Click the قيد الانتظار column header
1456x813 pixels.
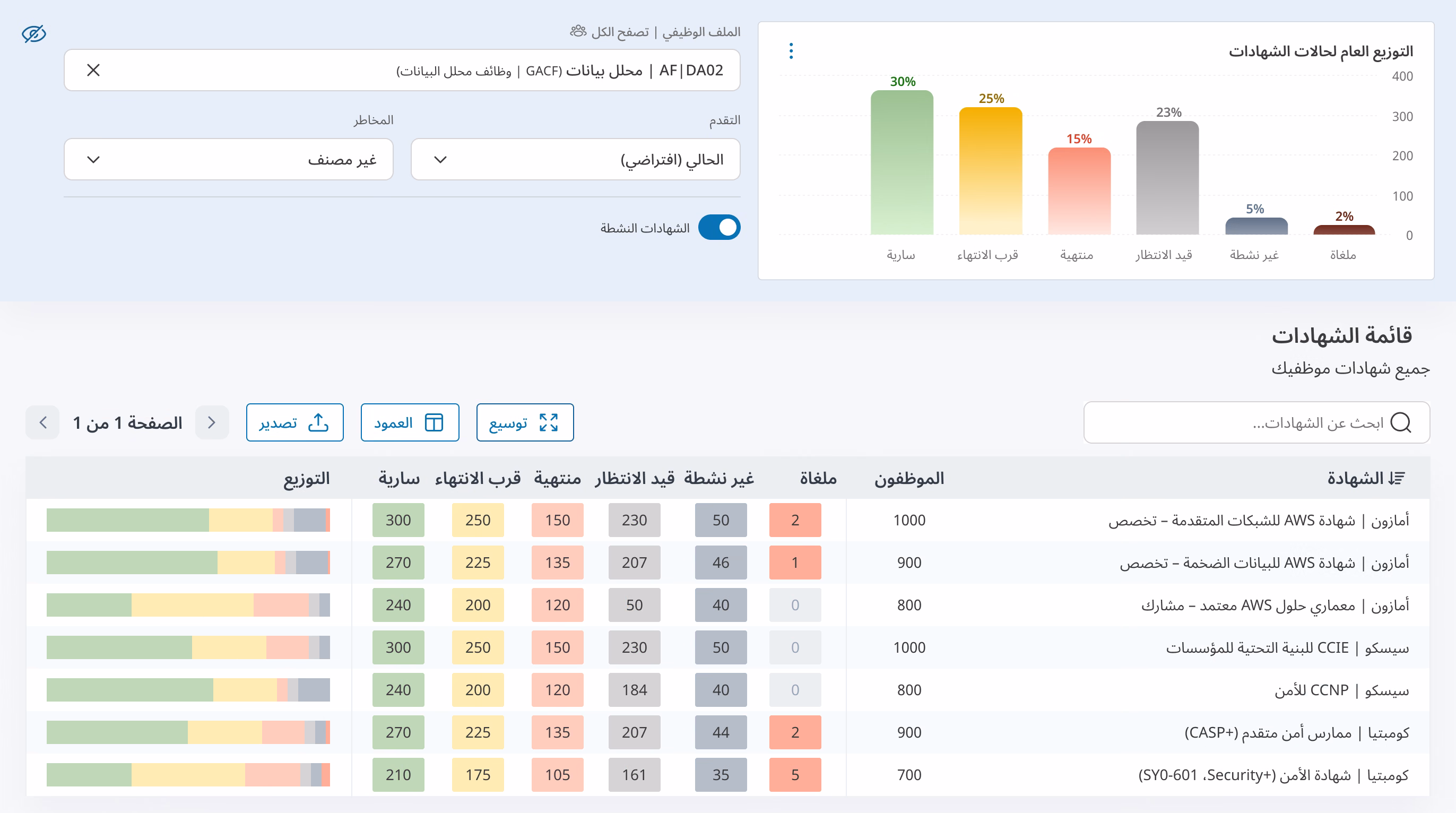click(635, 478)
